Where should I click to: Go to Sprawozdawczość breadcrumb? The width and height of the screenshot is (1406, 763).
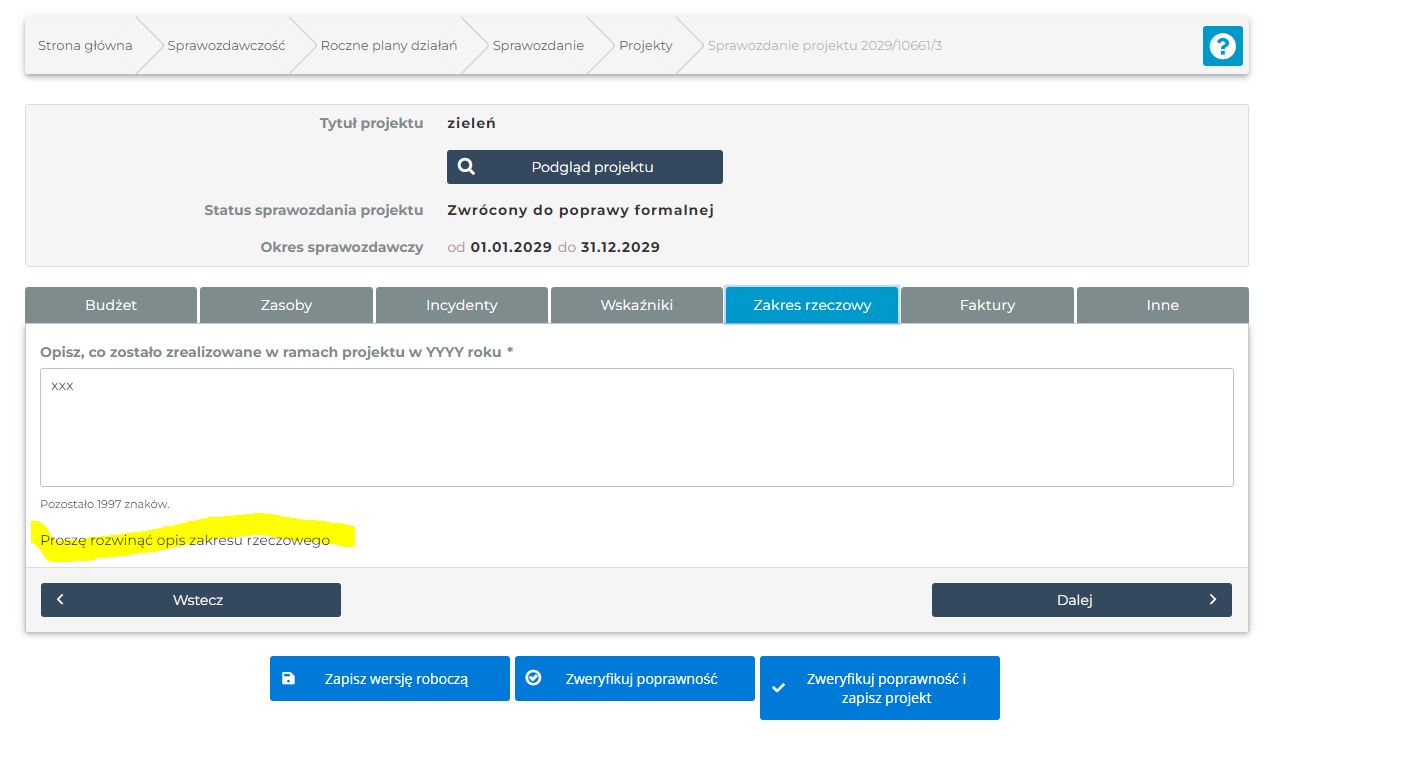click(x=226, y=45)
